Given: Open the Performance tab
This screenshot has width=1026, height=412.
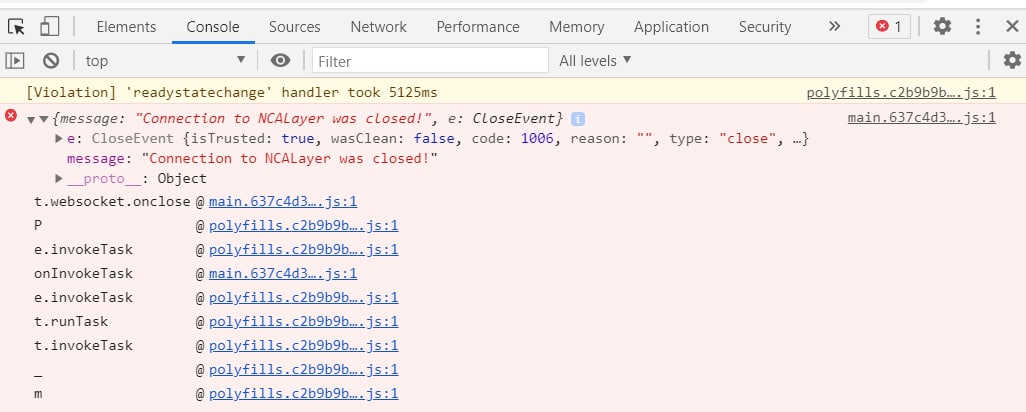Looking at the screenshot, I should (478, 27).
